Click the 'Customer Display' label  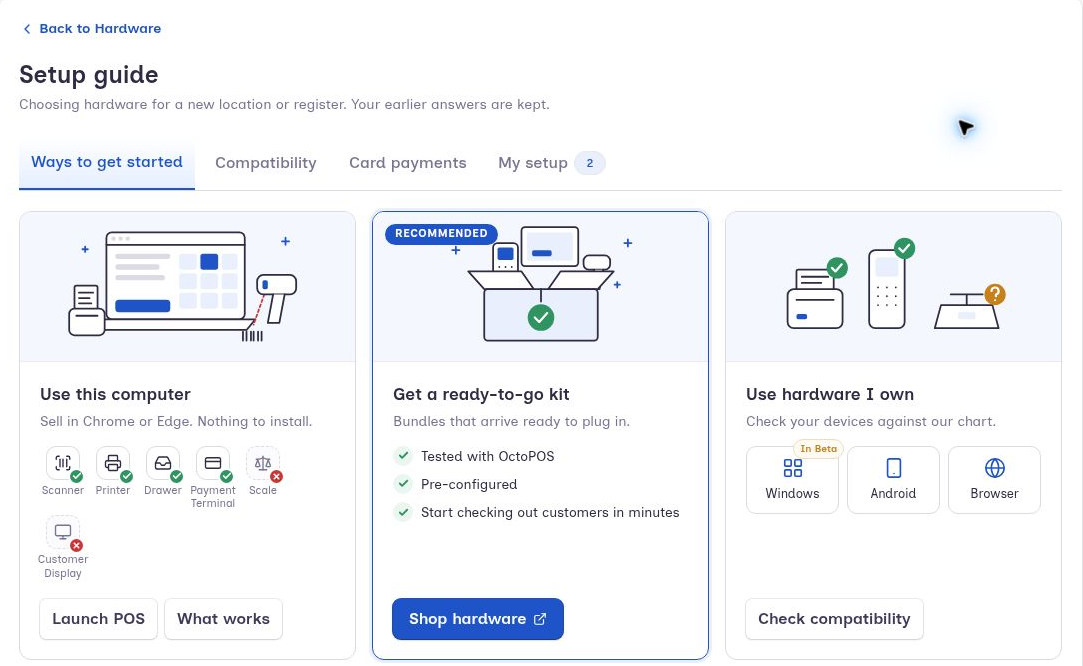(x=63, y=567)
